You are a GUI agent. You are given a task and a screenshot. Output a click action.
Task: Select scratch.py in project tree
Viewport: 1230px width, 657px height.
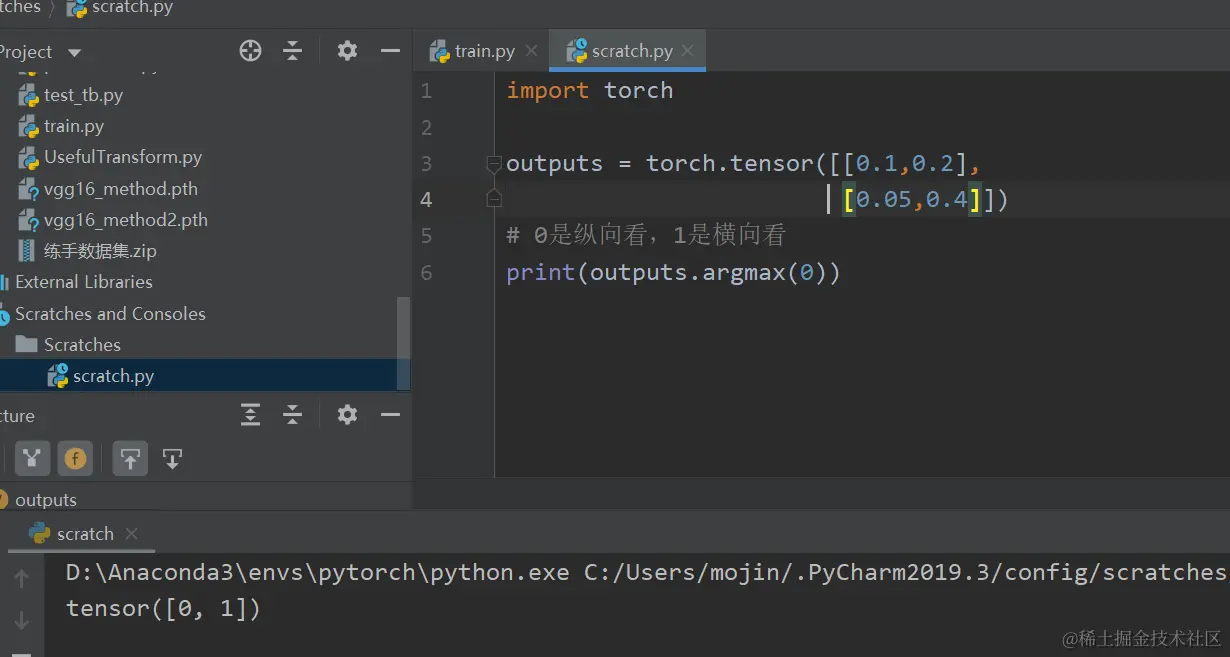coord(113,376)
